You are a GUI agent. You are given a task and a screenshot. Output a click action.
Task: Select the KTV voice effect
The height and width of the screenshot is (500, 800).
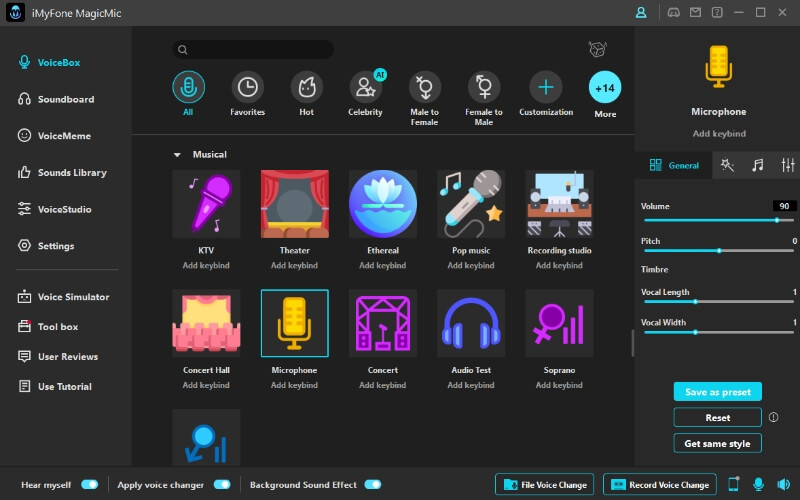tap(206, 204)
